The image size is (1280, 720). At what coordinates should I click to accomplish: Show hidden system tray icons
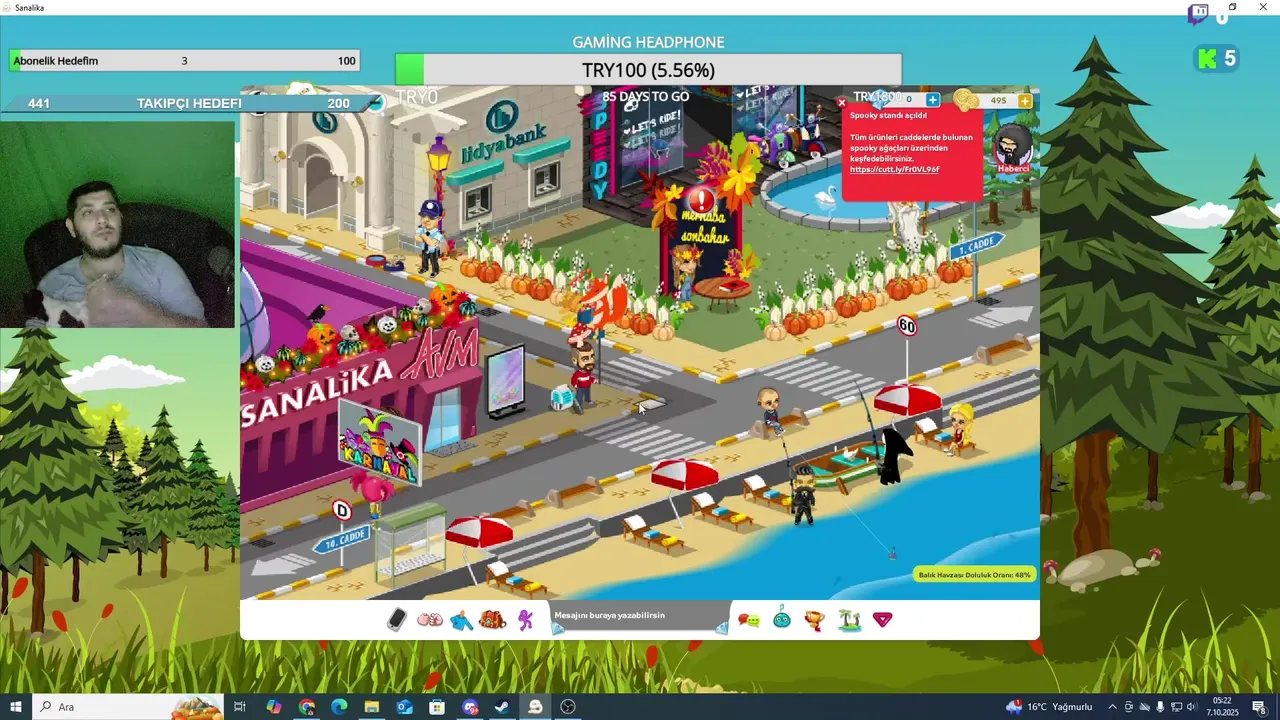[1112, 707]
